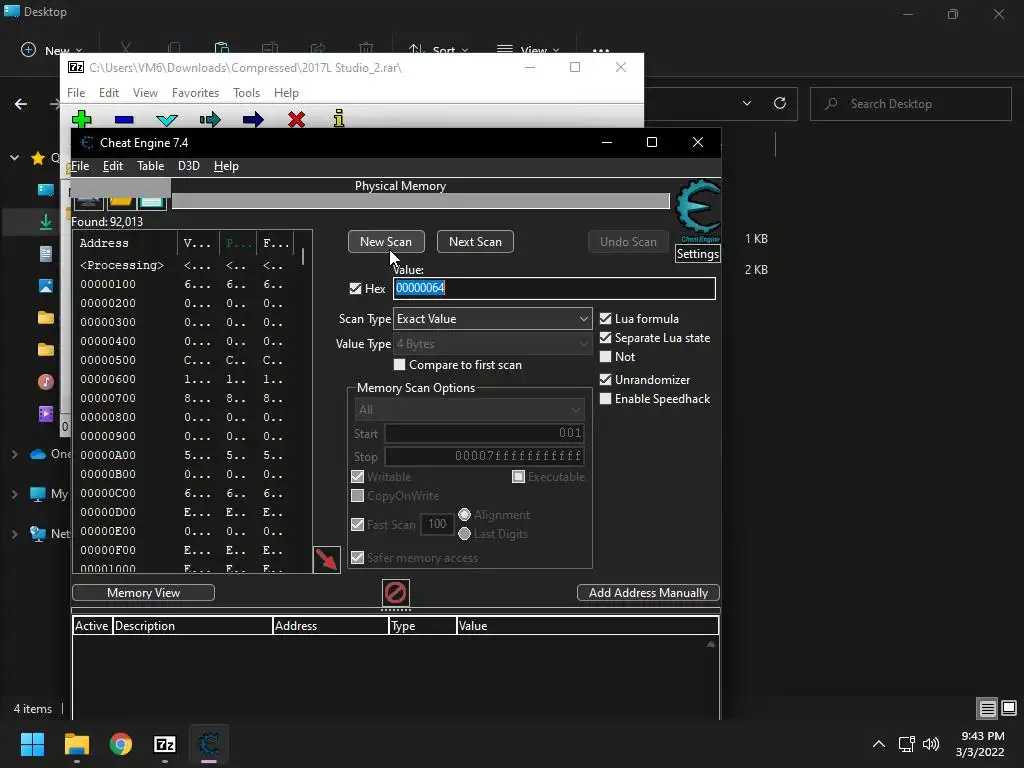
Task: Open 7-Zip Favorites menu
Action: click(195, 93)
